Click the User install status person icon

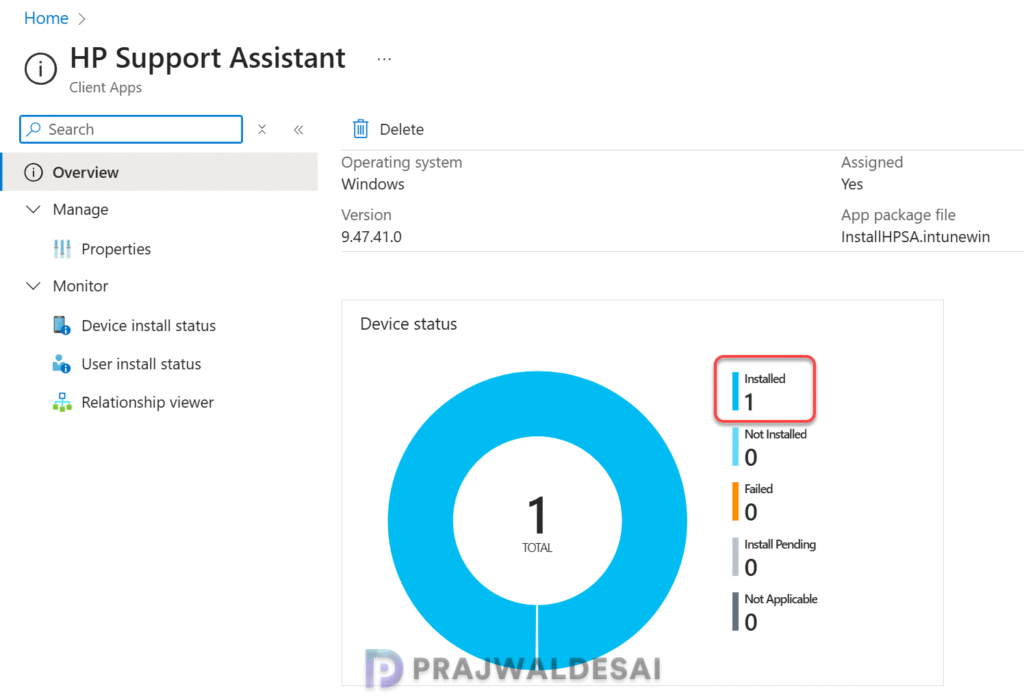pos(61,364)
